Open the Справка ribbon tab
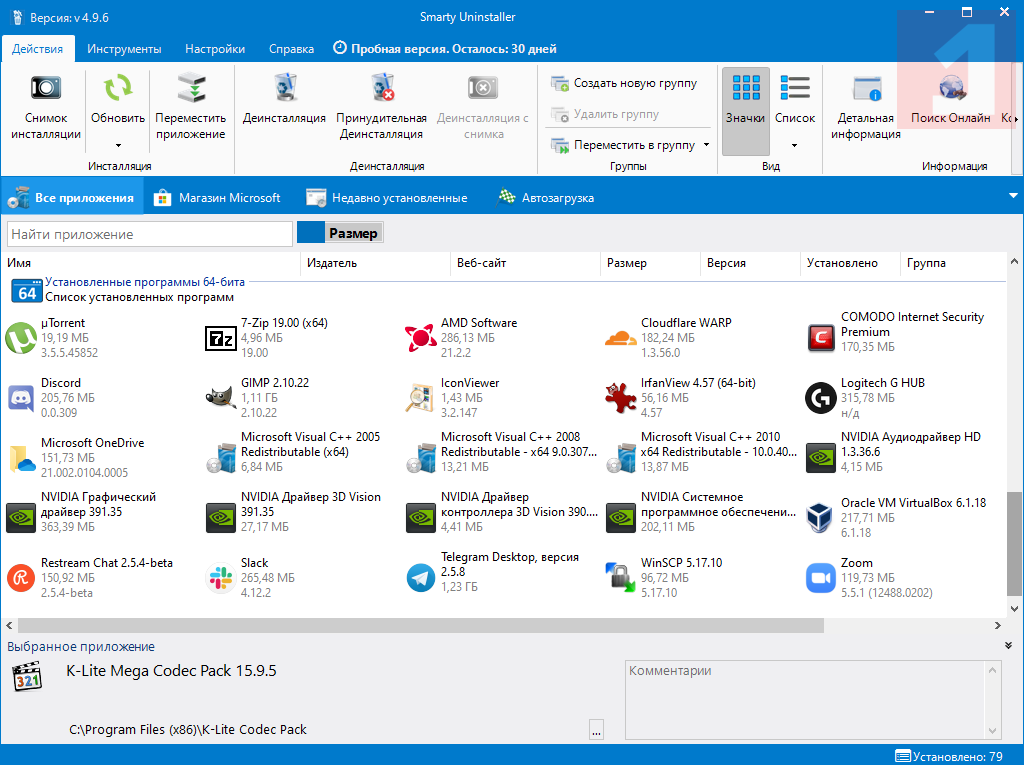This screenshot has width=1024, height=765. 291,49
